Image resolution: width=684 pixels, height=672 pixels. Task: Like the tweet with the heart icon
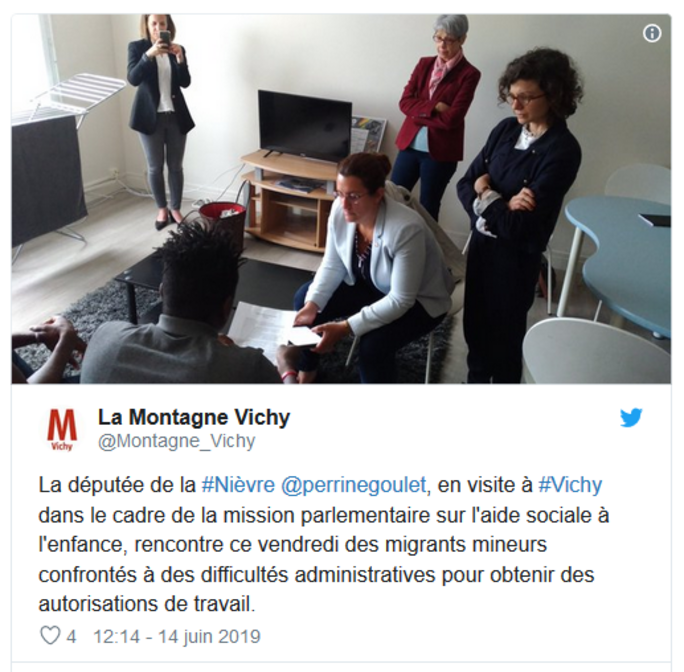click(x=50, y=636)
